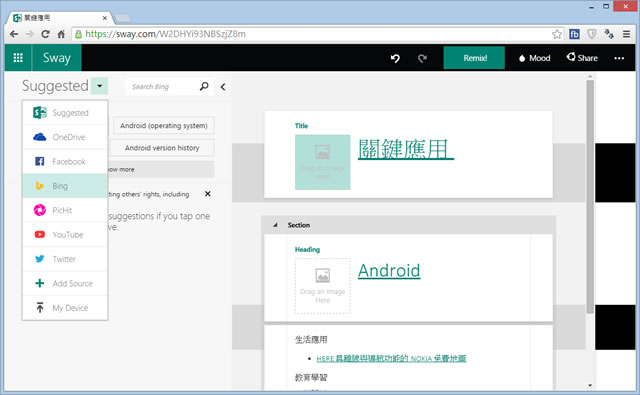The height and width of the screenshot is (395, 640).
Task: Click the title image placeholder thumbnail
Action: pyautogui.click(x=322, y=162)
